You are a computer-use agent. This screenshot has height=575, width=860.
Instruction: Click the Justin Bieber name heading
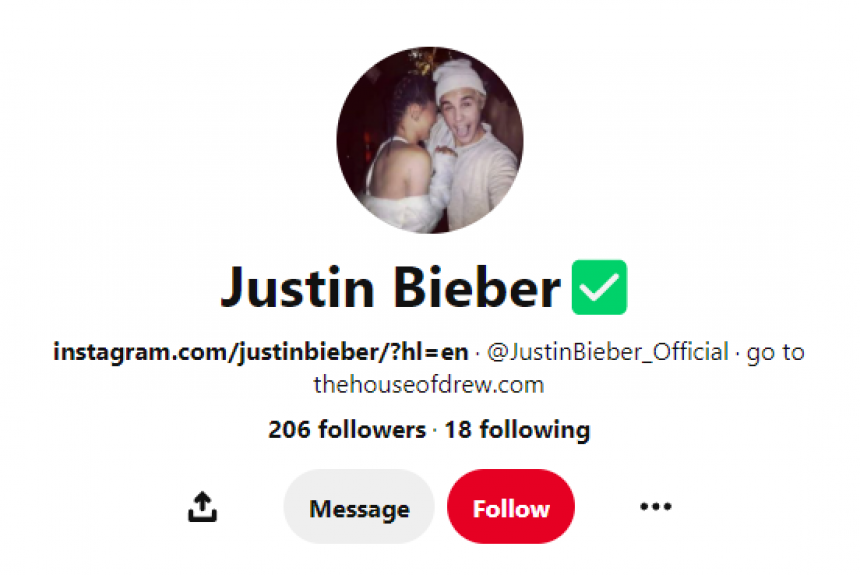(x=391, y=287)
